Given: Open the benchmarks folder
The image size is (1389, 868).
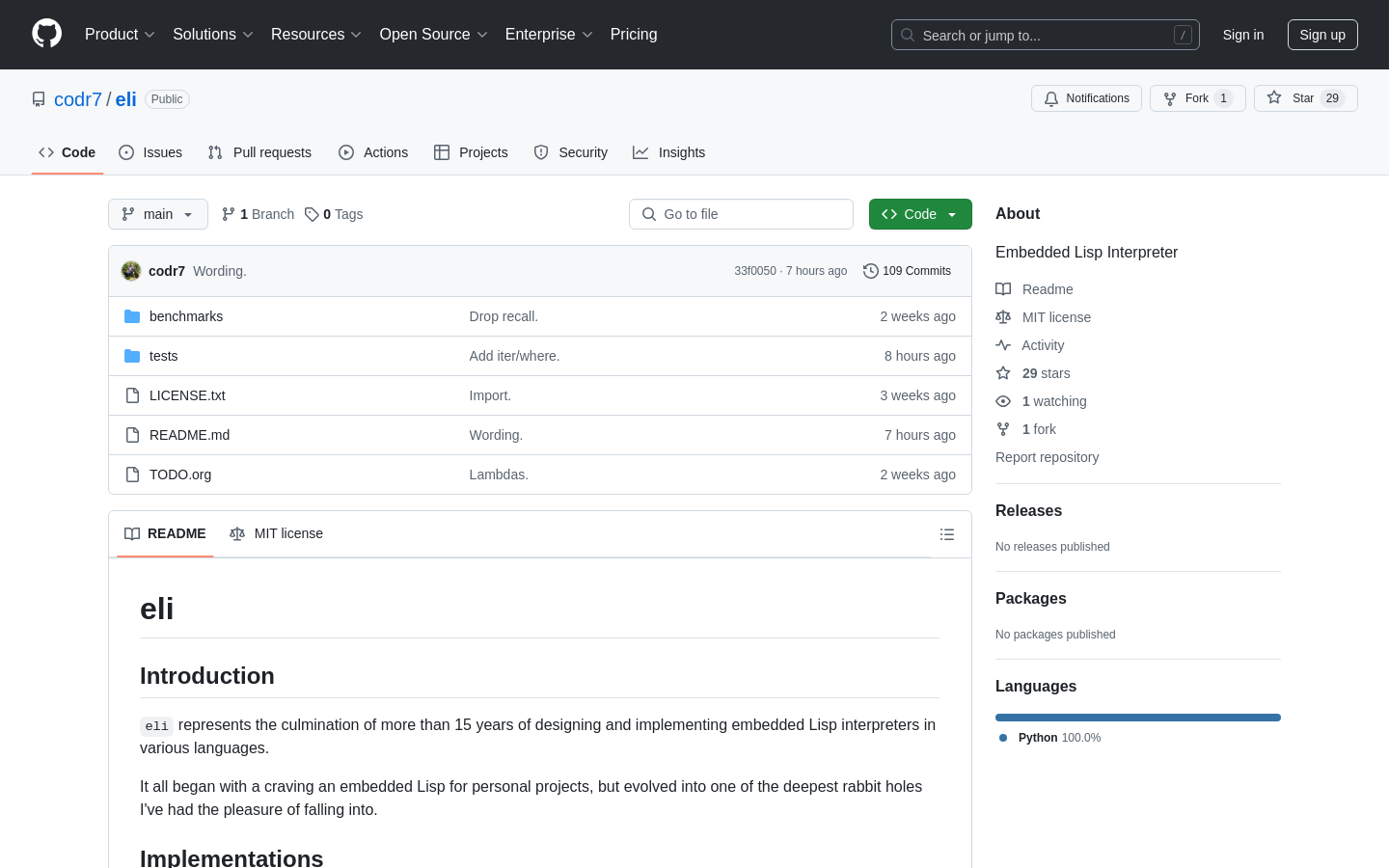Looking at the screenshot, I should point(186,316).
